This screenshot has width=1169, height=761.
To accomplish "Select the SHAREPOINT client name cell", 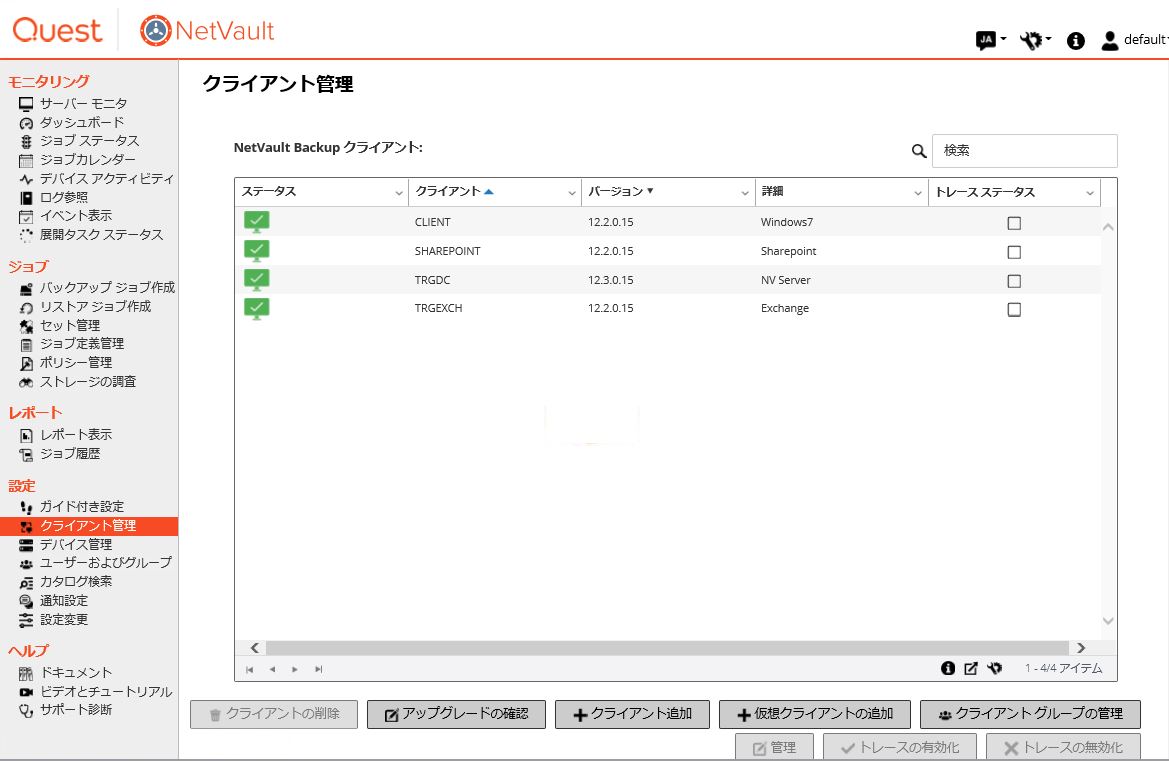I will 447,251.
